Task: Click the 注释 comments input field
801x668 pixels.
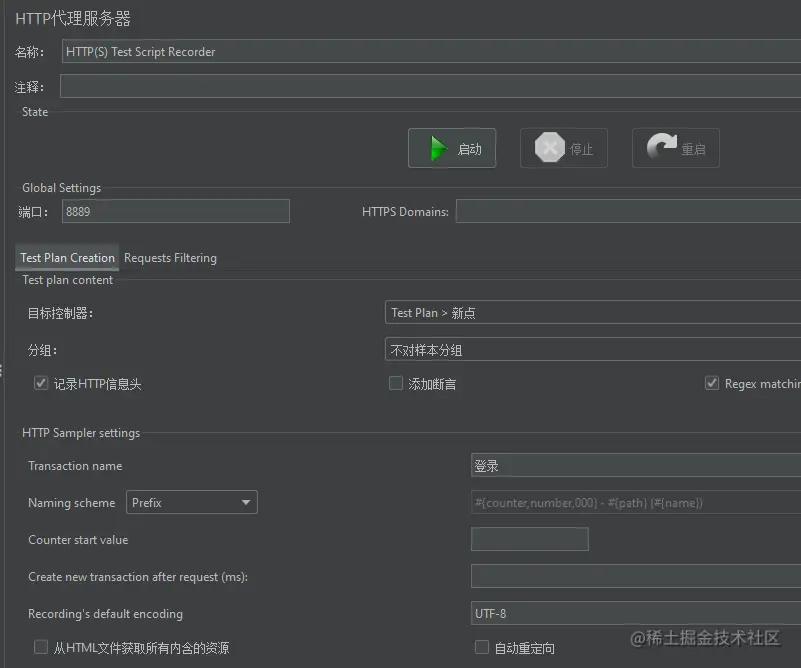Action: [x=430, y=86]
